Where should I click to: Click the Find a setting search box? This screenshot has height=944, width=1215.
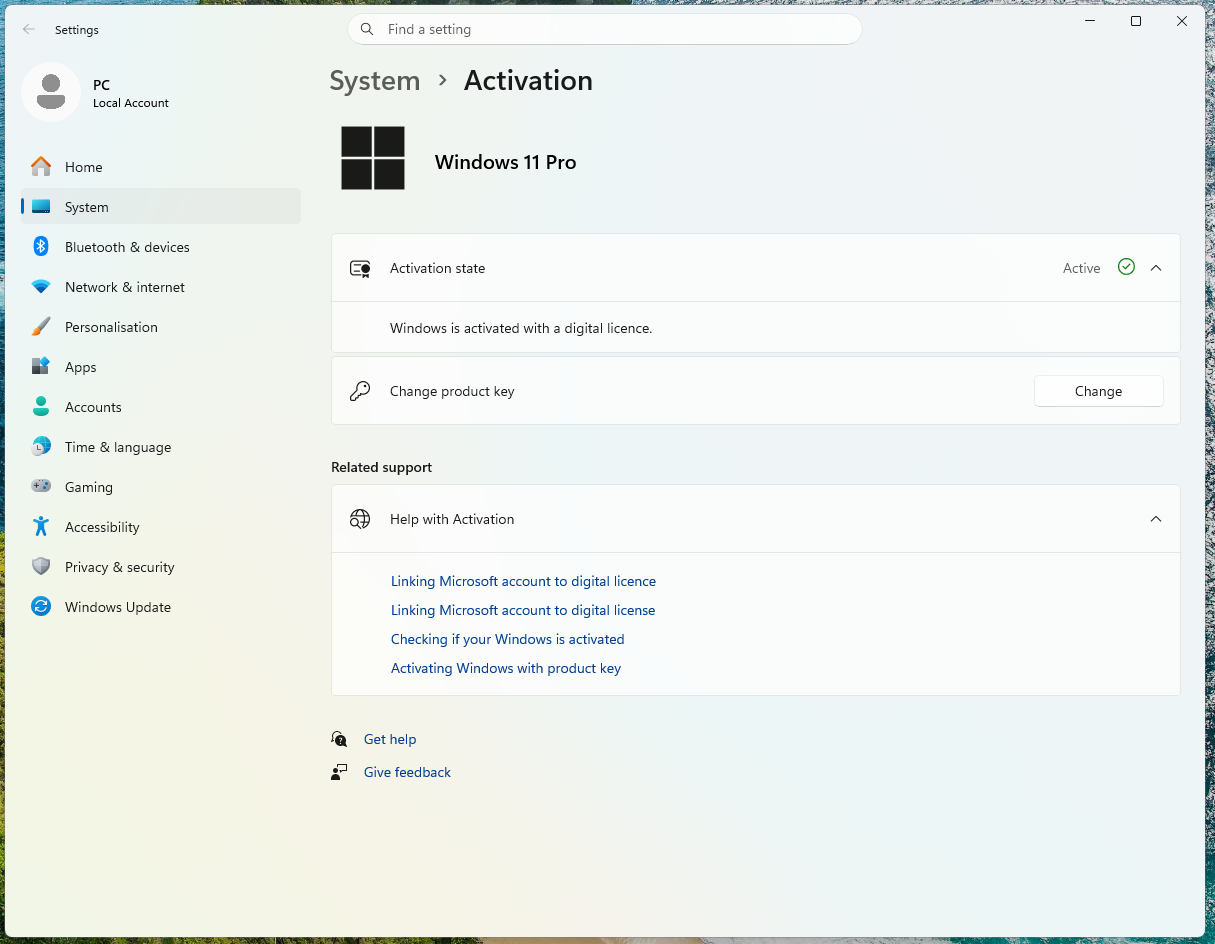coord(605,29)
